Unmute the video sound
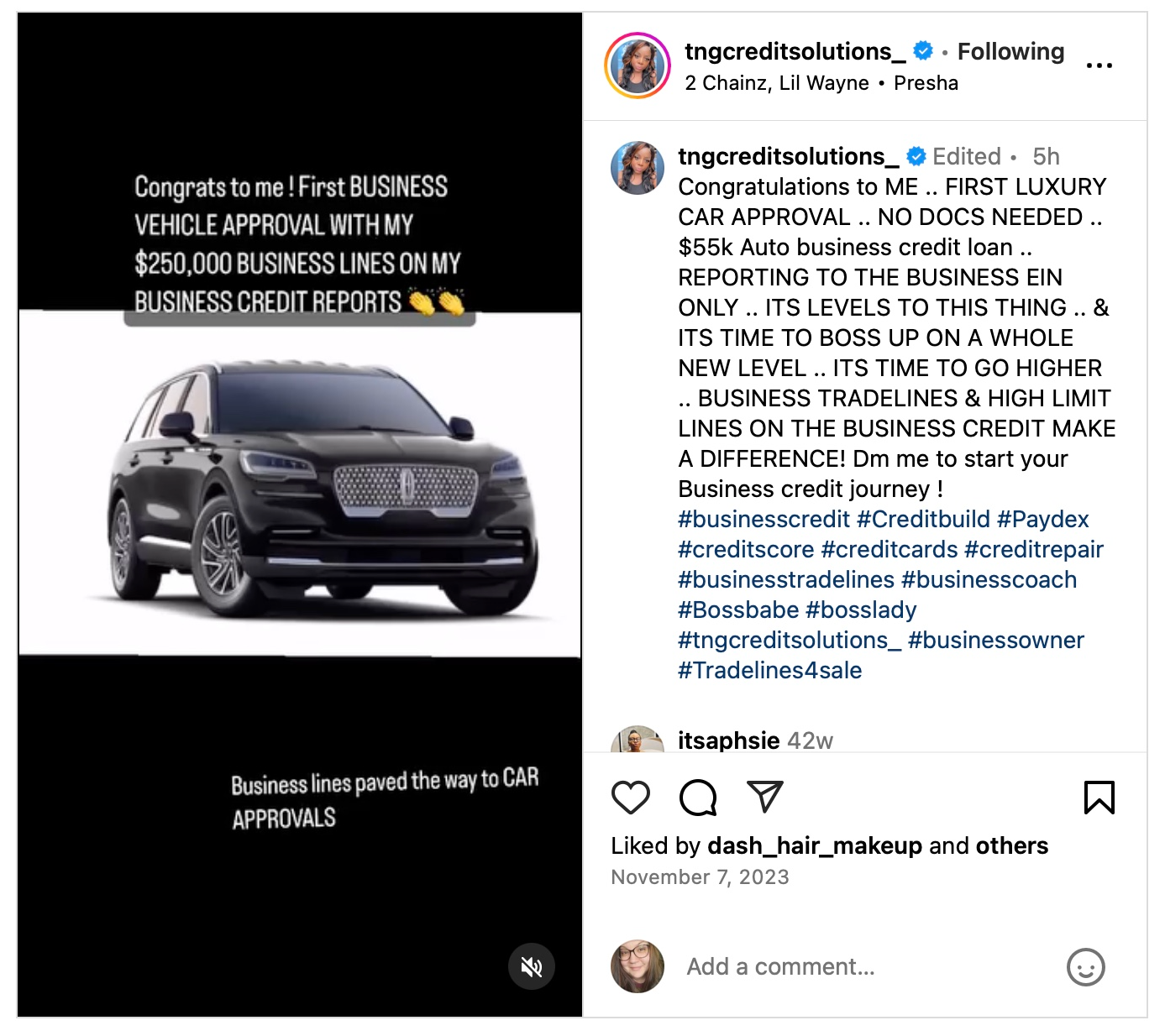 point(532,967)
